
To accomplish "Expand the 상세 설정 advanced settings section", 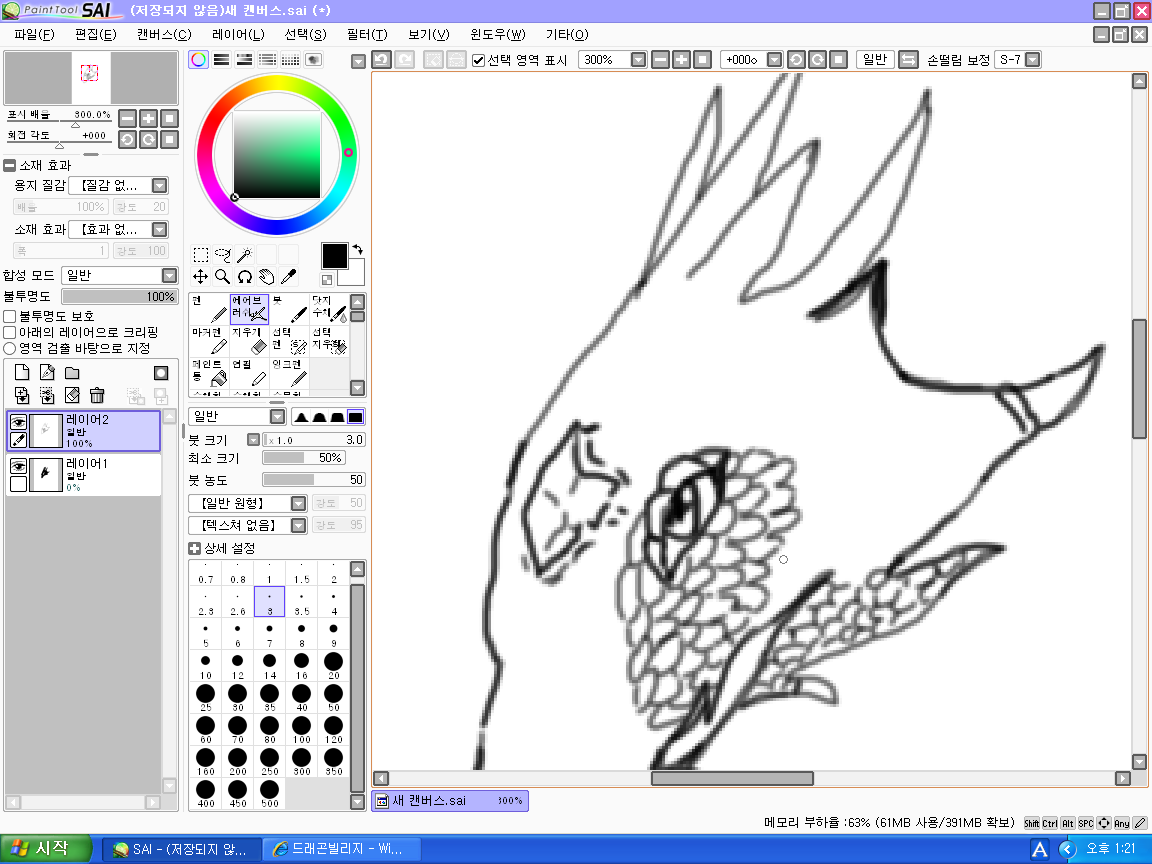I will [195, 548].
